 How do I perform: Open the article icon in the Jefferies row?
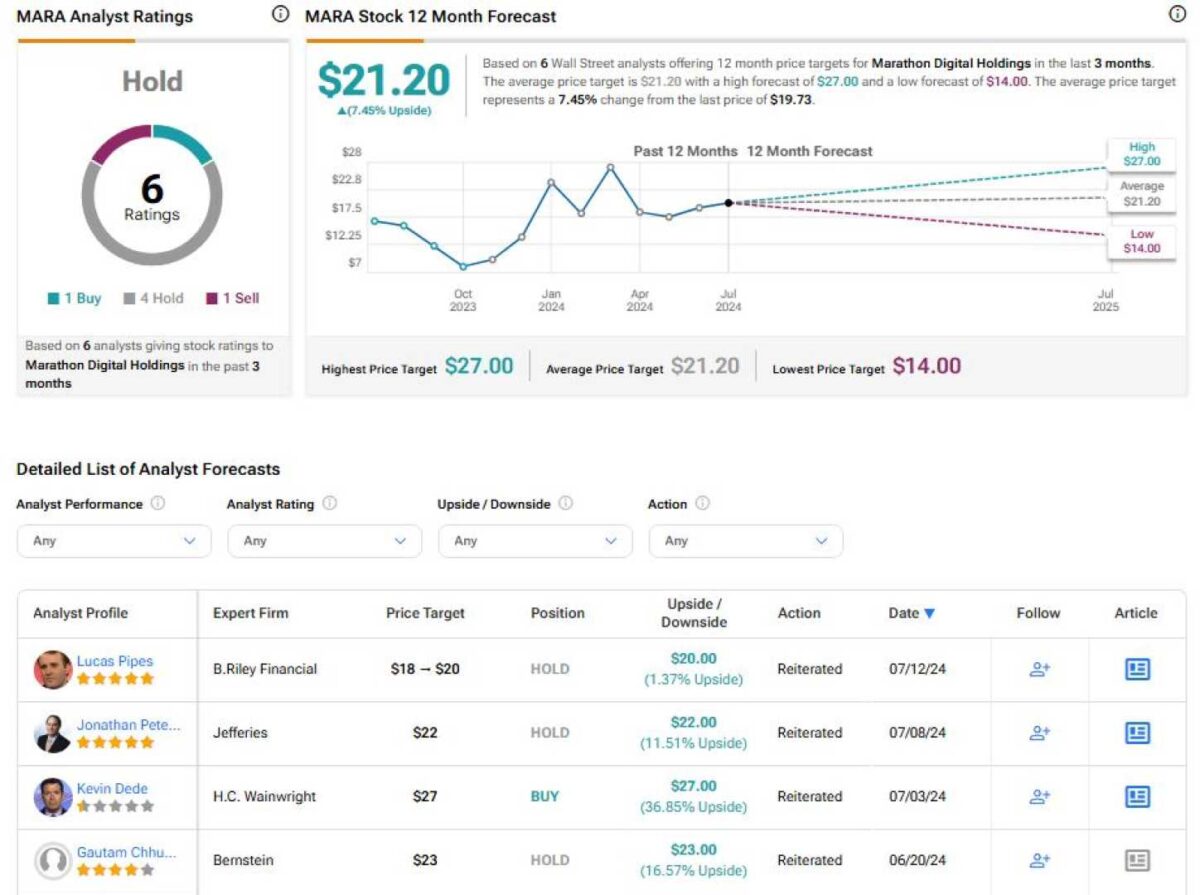pos(1137,733)
